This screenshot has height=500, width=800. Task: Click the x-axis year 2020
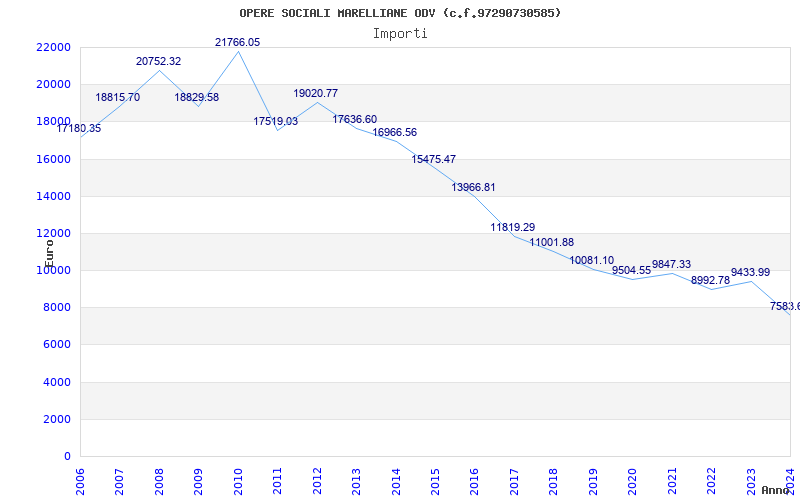click(633, 481)
